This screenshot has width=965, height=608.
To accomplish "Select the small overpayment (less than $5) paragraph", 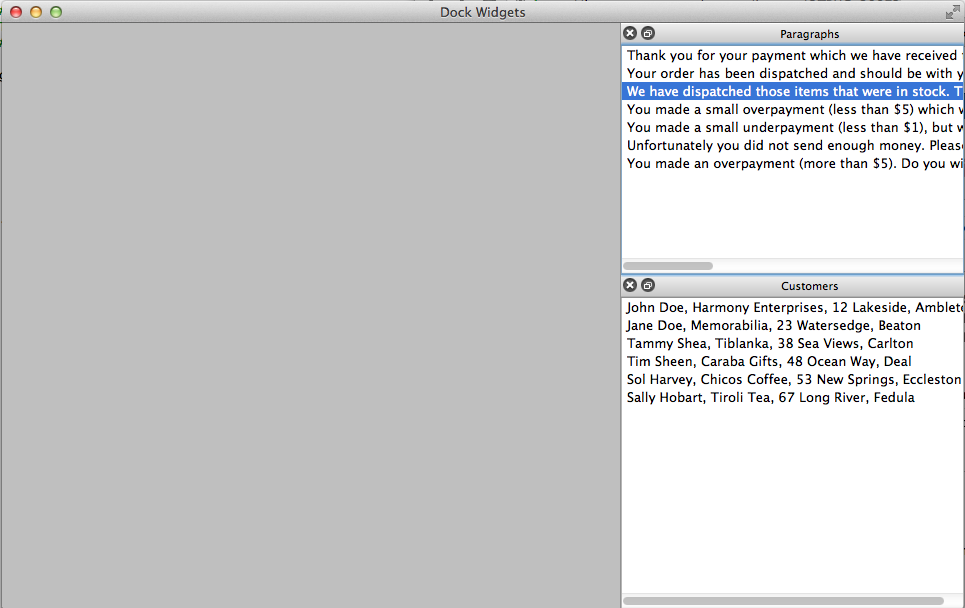I will coord(791,110).
